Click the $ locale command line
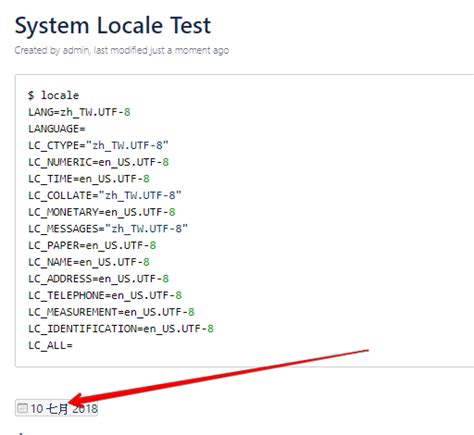 tap(54, 95)
